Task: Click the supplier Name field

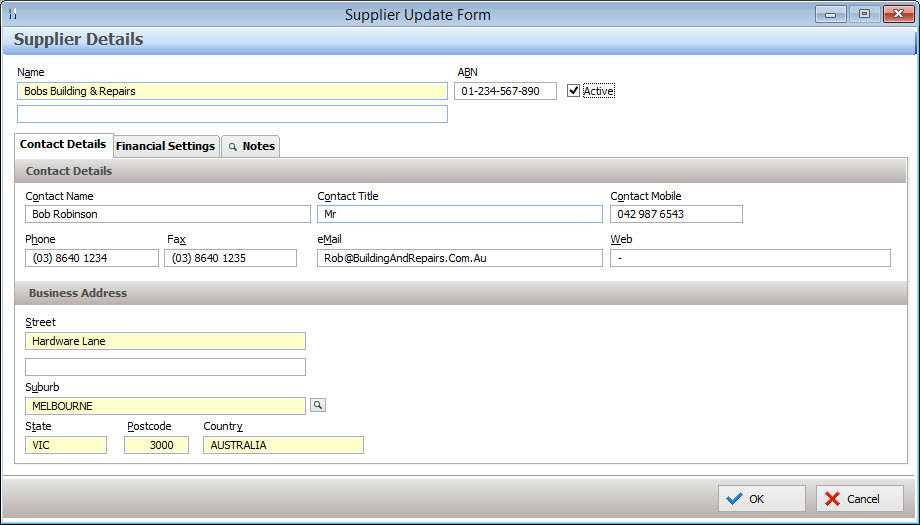Action: click(232, 91)
